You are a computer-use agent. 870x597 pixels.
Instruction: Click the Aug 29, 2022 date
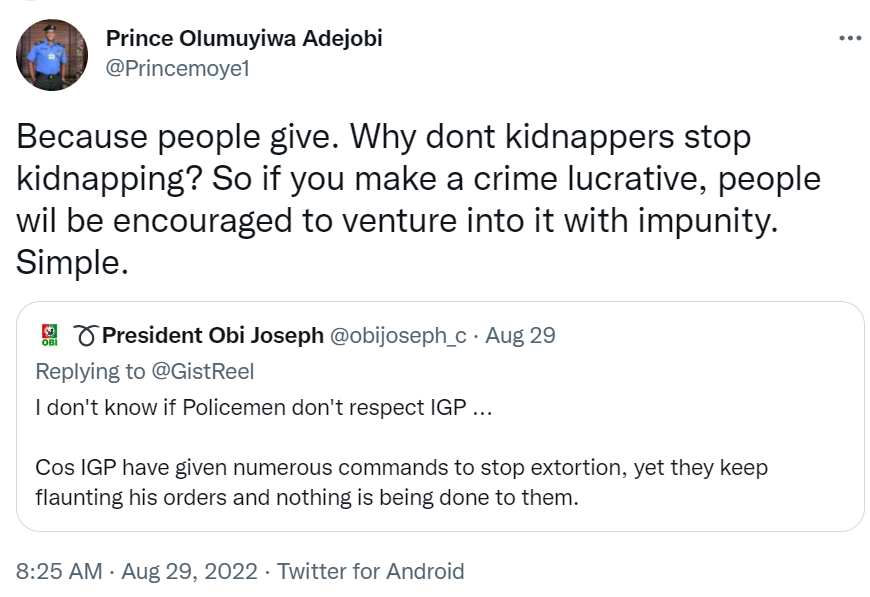pos(191,571)
